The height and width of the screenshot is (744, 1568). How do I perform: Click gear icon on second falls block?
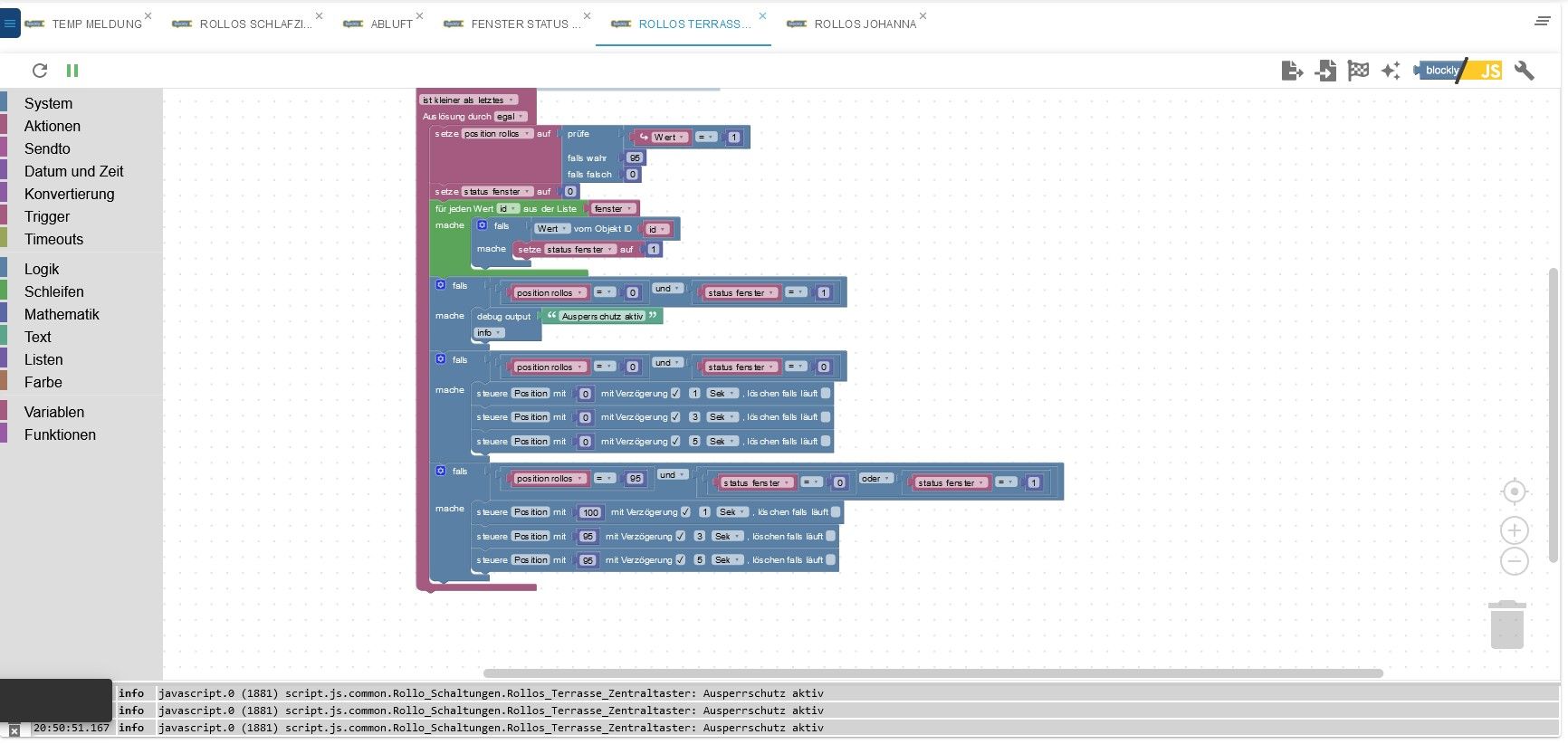pos(441,358)
